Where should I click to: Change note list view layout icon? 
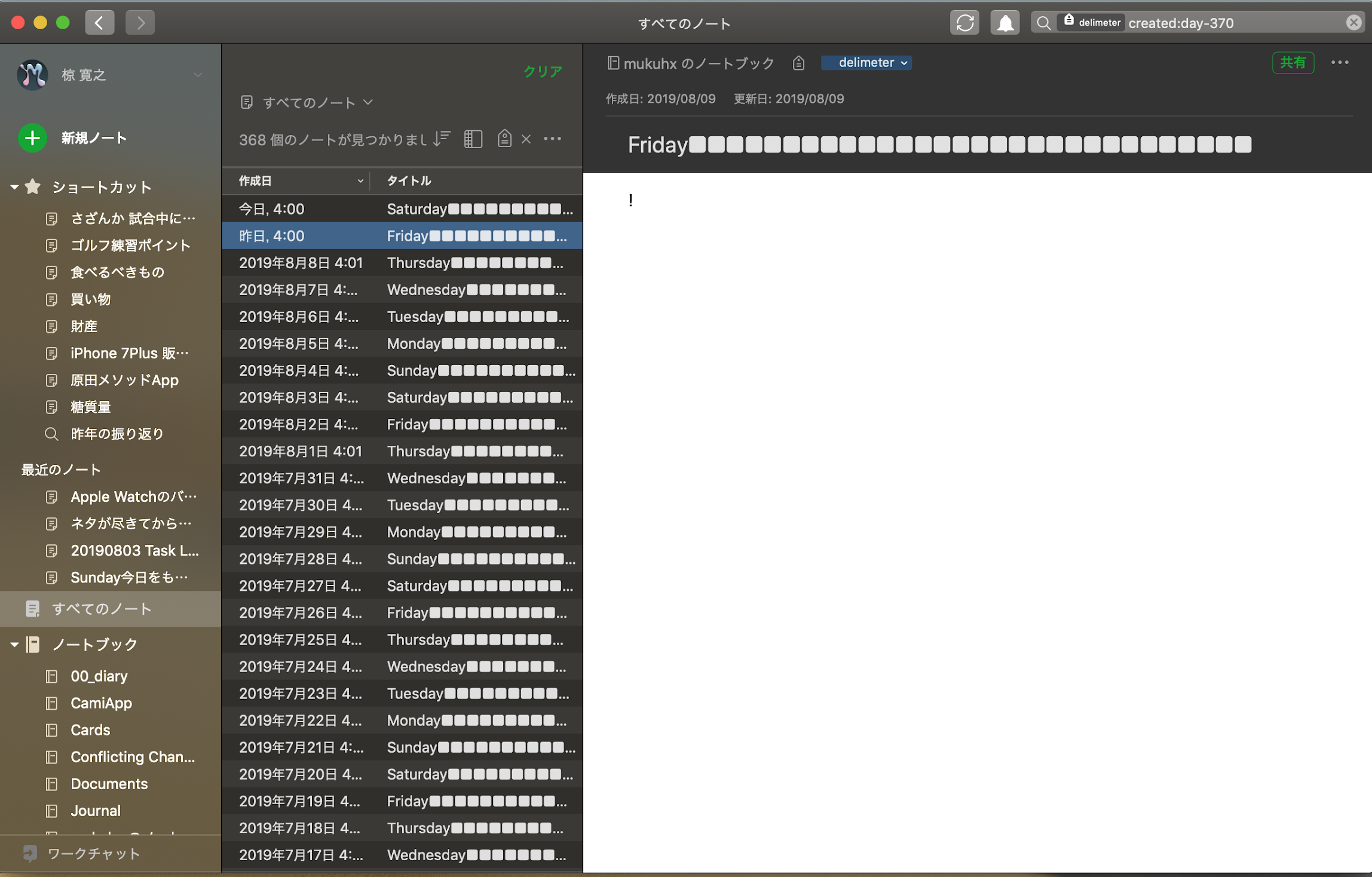(x=473, y=139)
